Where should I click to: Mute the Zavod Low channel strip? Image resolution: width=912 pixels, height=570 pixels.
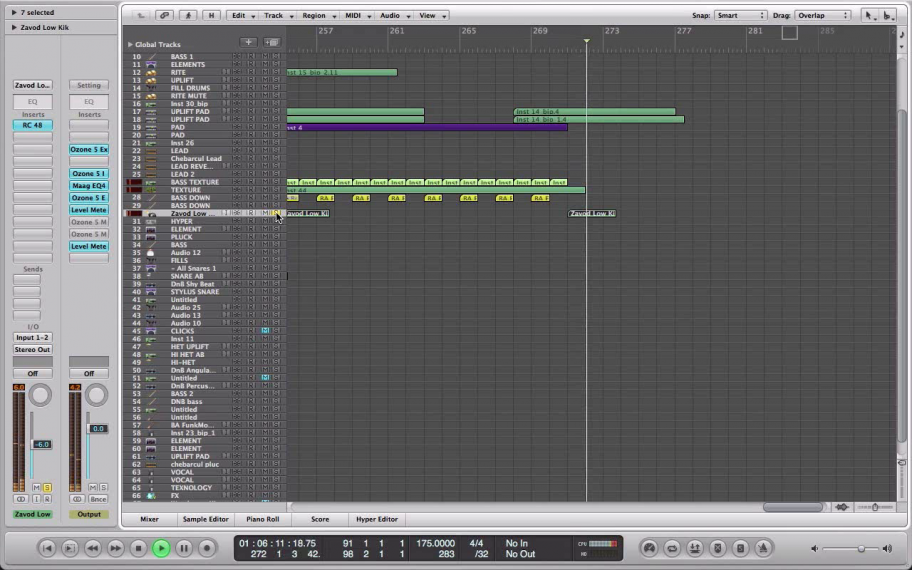click(x=37, y=487)
